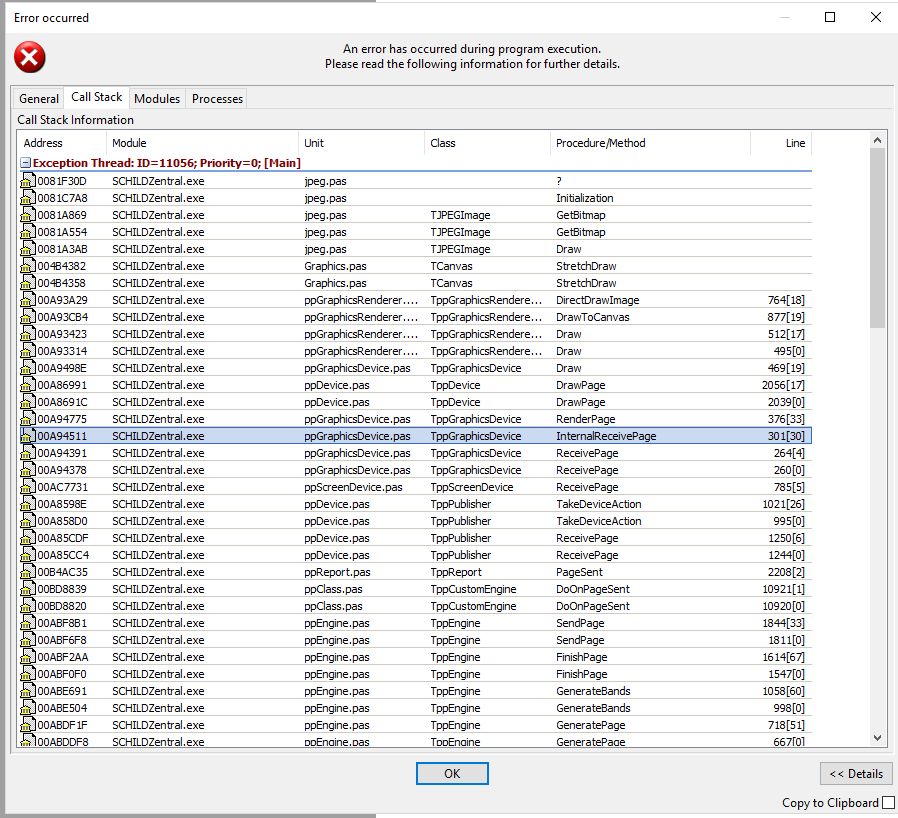
Task: Click stack icon at 00B4AC35 PageSent row
Action: point(27,572)
